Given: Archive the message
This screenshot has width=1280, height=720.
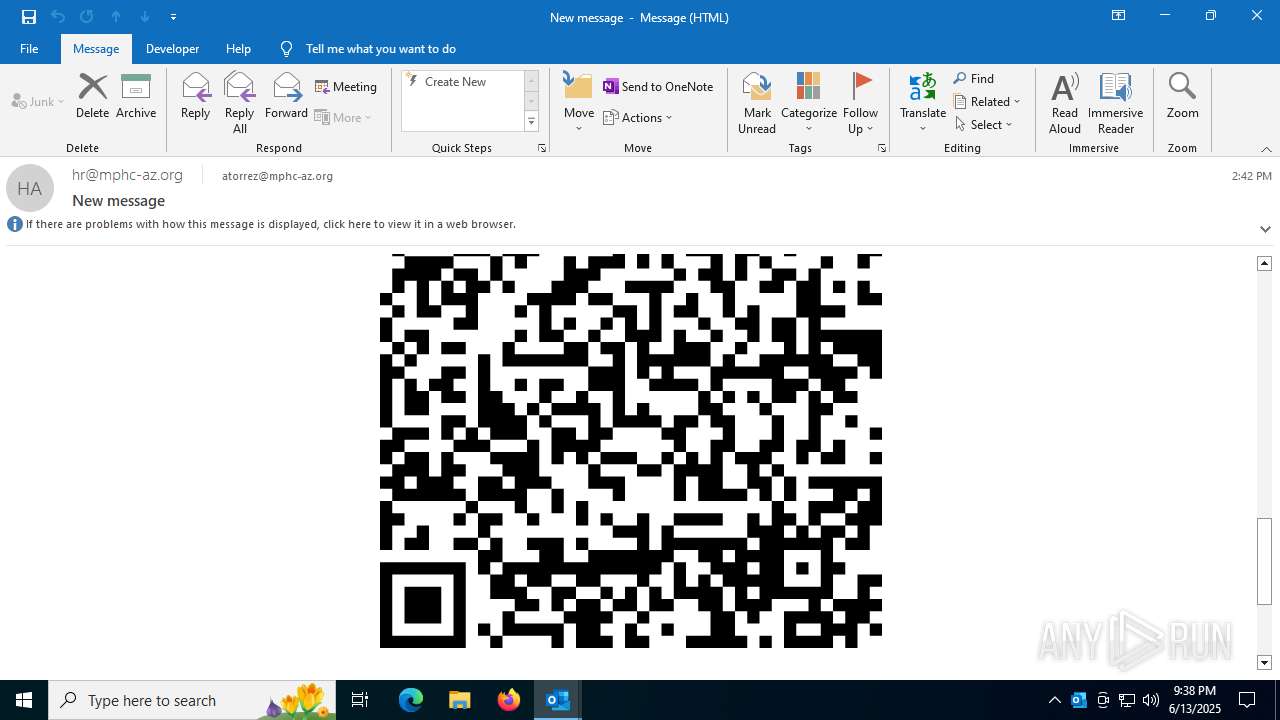Looking at the screenshot, I should coord(136,97).
